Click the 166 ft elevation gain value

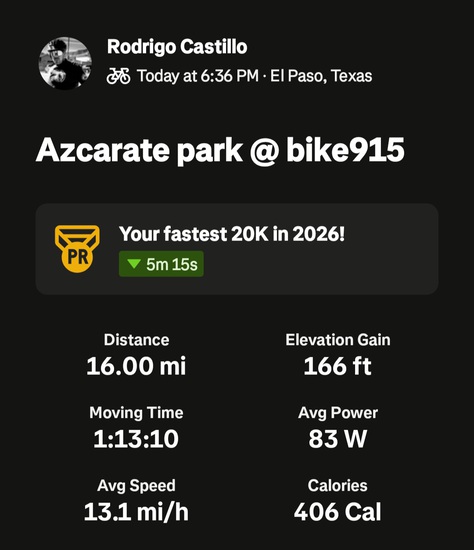click(338, 366)
